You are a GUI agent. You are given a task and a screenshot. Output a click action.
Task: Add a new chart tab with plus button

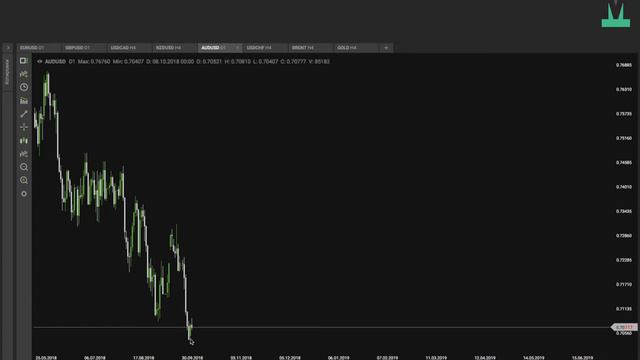pos(386,48)
